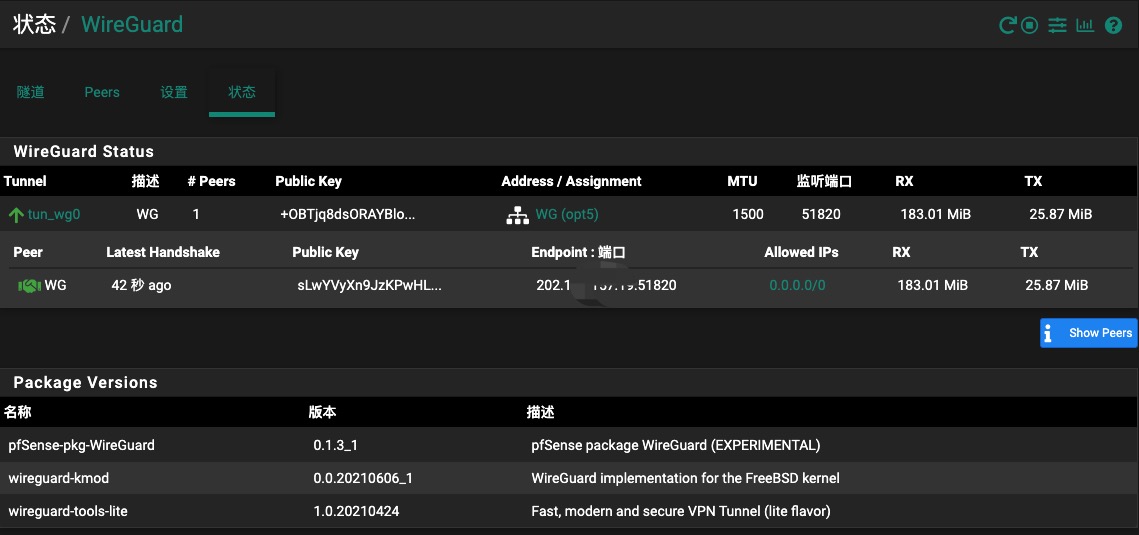Open related settings sliders icon

coord(1057,25)
